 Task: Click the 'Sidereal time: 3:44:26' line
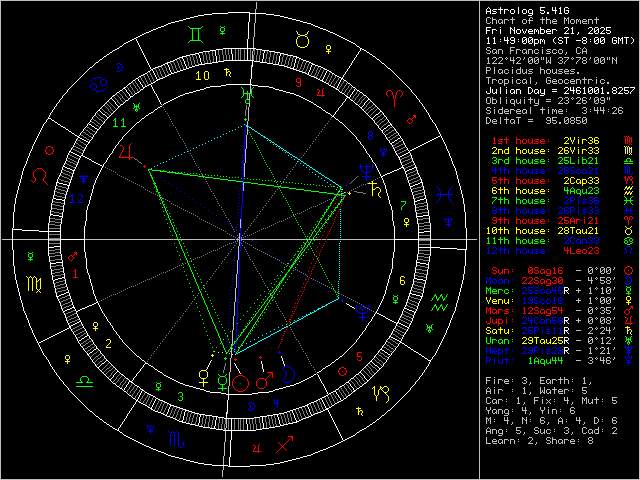(x=554, y=111)
